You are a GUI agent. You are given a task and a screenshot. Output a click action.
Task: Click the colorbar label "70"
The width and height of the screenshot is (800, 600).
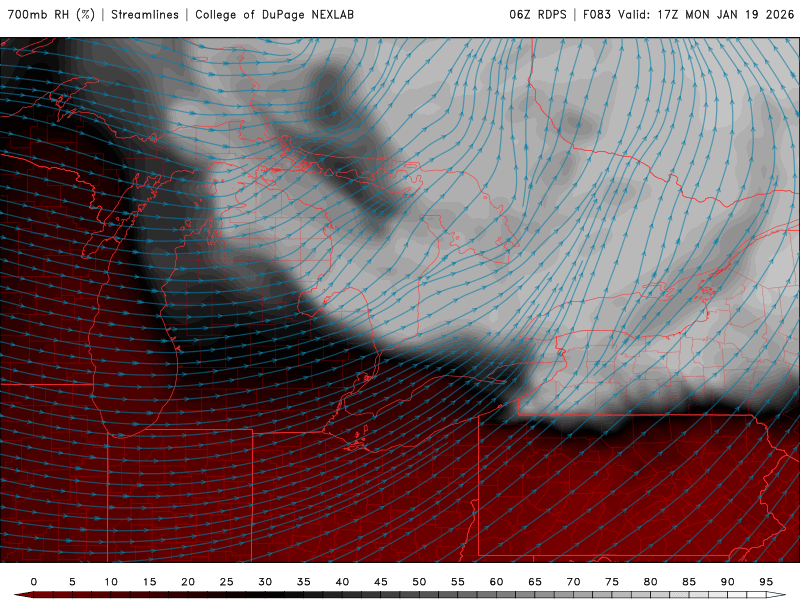pyautogui.click(x=573, y=582)
